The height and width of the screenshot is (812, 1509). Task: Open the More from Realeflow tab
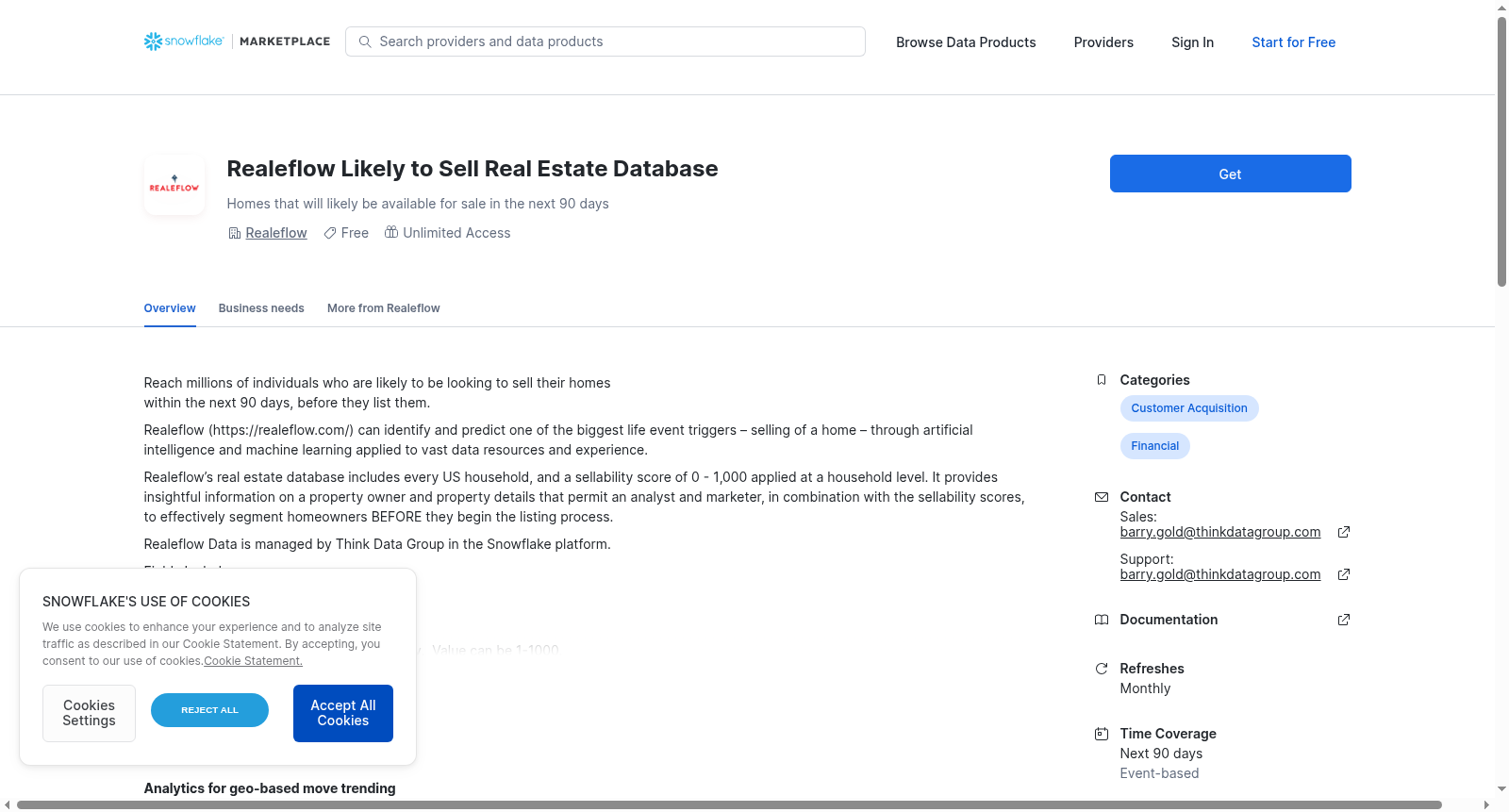coord(384,308)
